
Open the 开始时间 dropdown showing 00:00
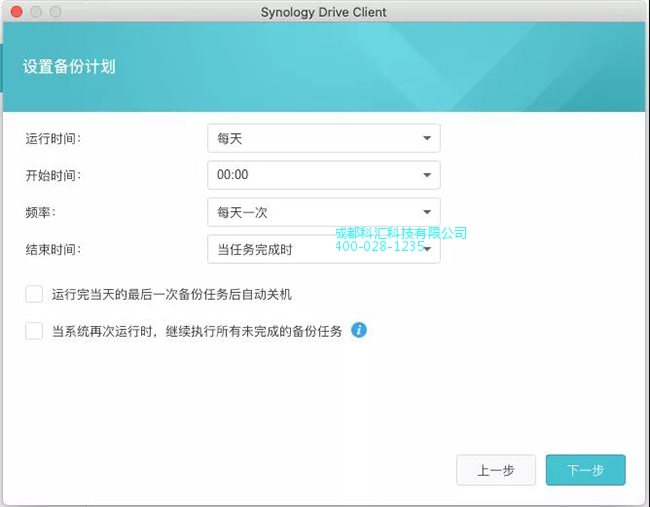324,175
